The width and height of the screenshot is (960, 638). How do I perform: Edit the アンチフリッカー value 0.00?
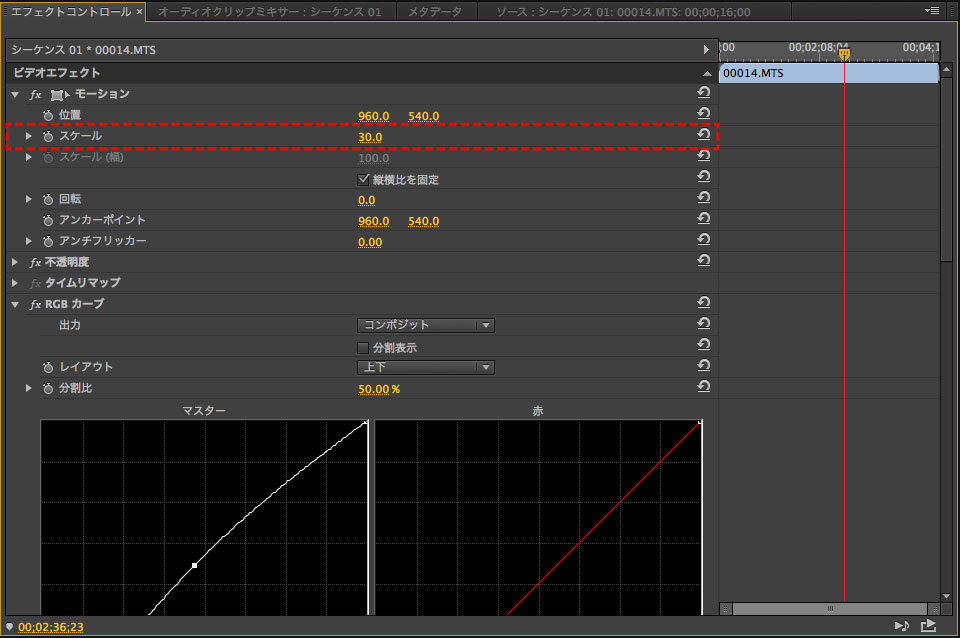click(x=370, y=242)
